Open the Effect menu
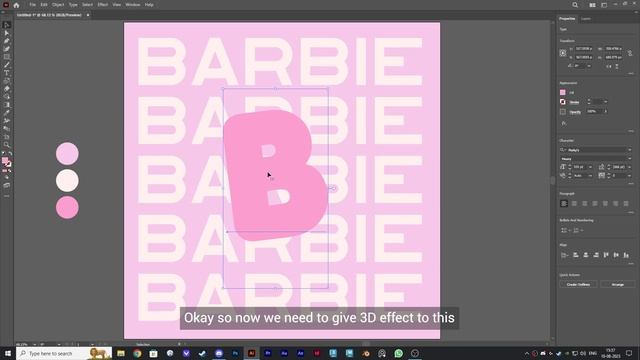Image resolution: width=640 pixels, height=360 pixels. tap(102, 5)
